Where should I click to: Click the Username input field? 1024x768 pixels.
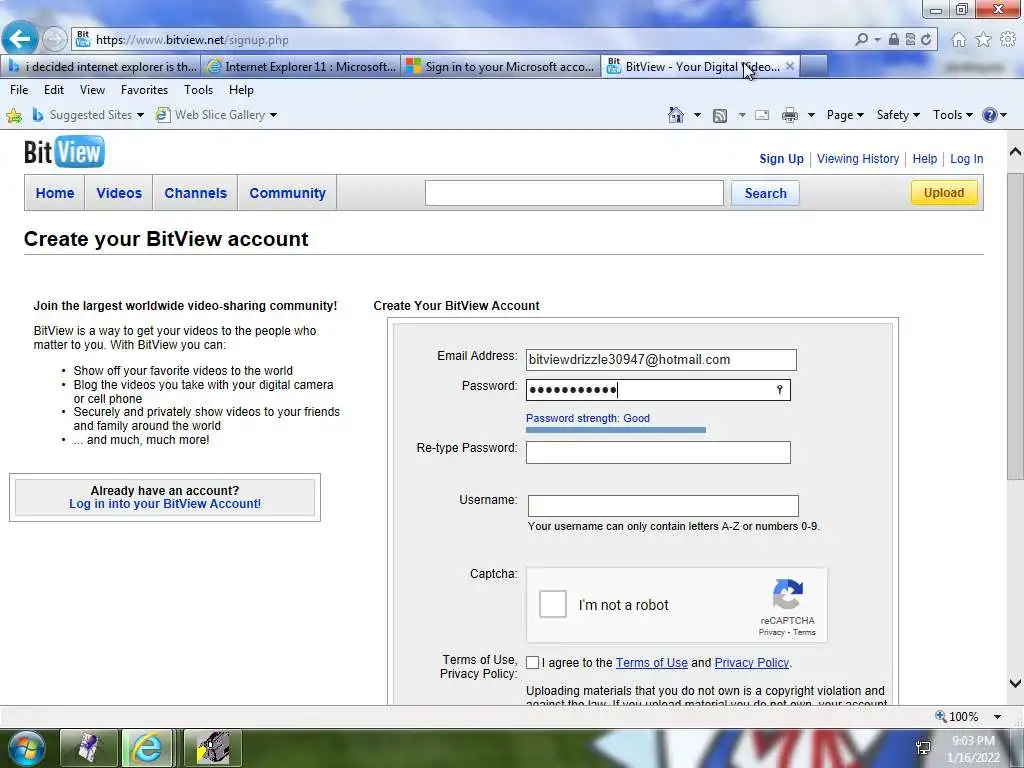tap(663, 505)
